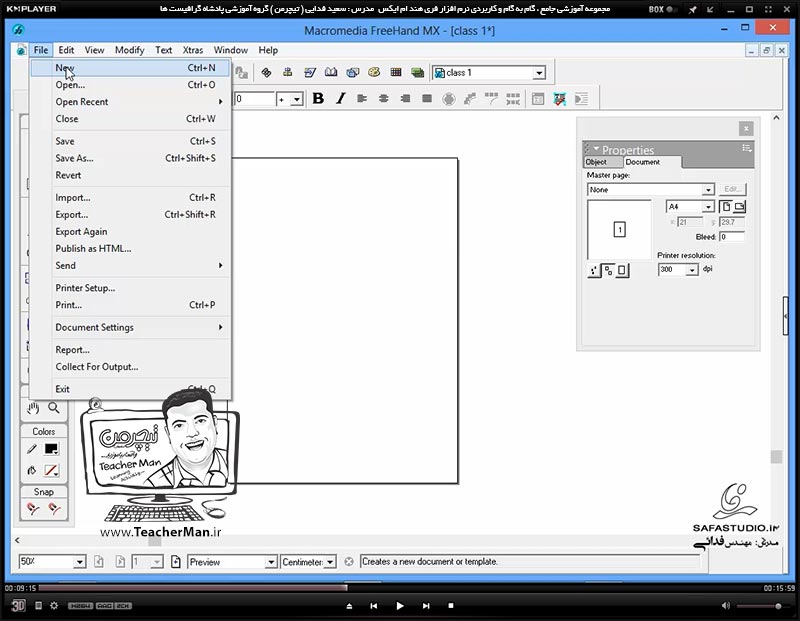Click the Align panel icon
The width and height of the screenshot is (800, 621).
(288, 72)
